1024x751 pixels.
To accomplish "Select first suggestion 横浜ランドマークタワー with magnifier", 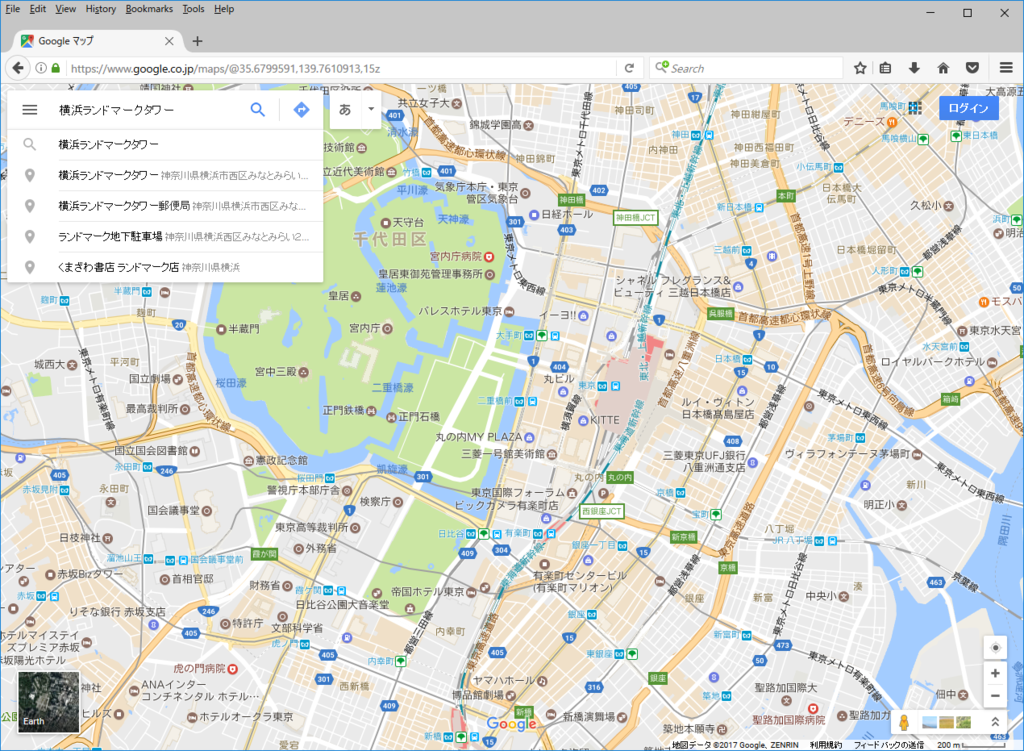I will click(165, 144).
